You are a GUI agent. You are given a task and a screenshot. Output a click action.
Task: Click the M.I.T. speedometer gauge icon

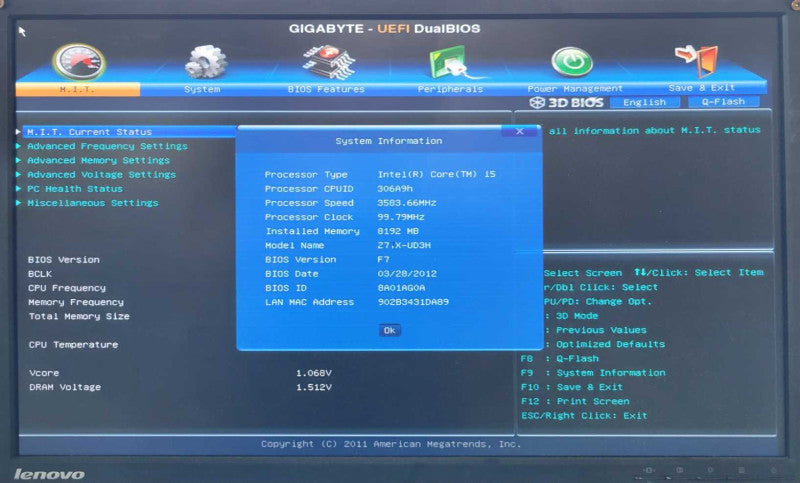(x=79, y=62)
